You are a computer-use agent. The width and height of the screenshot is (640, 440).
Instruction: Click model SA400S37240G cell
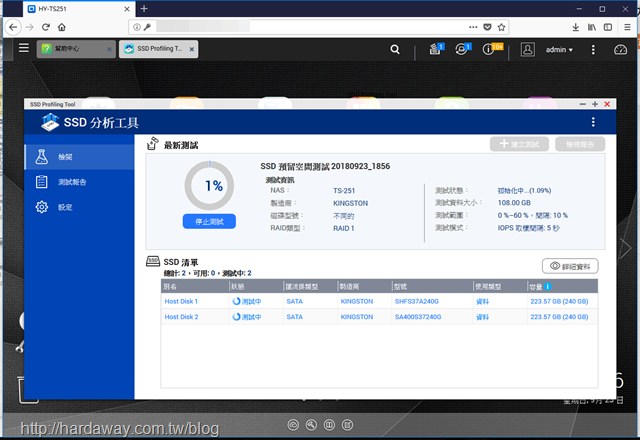(418, 317)
